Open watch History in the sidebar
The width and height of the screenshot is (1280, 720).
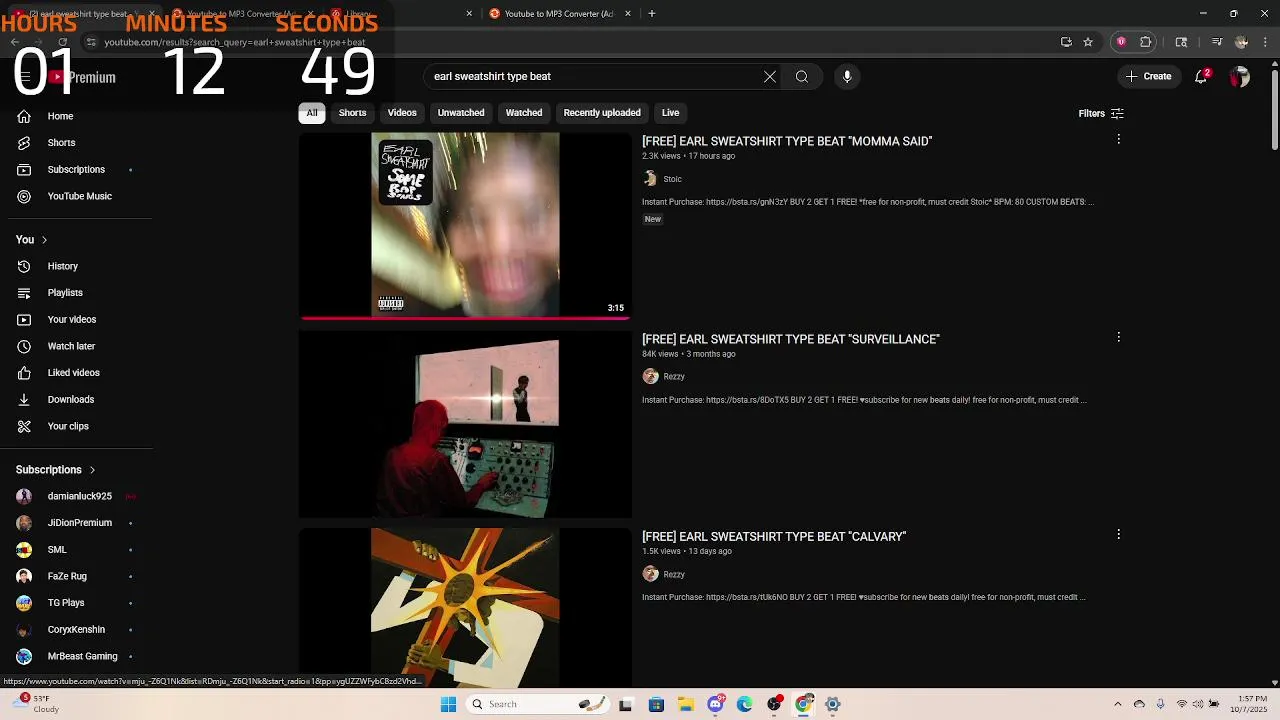(x=62, y=266)
